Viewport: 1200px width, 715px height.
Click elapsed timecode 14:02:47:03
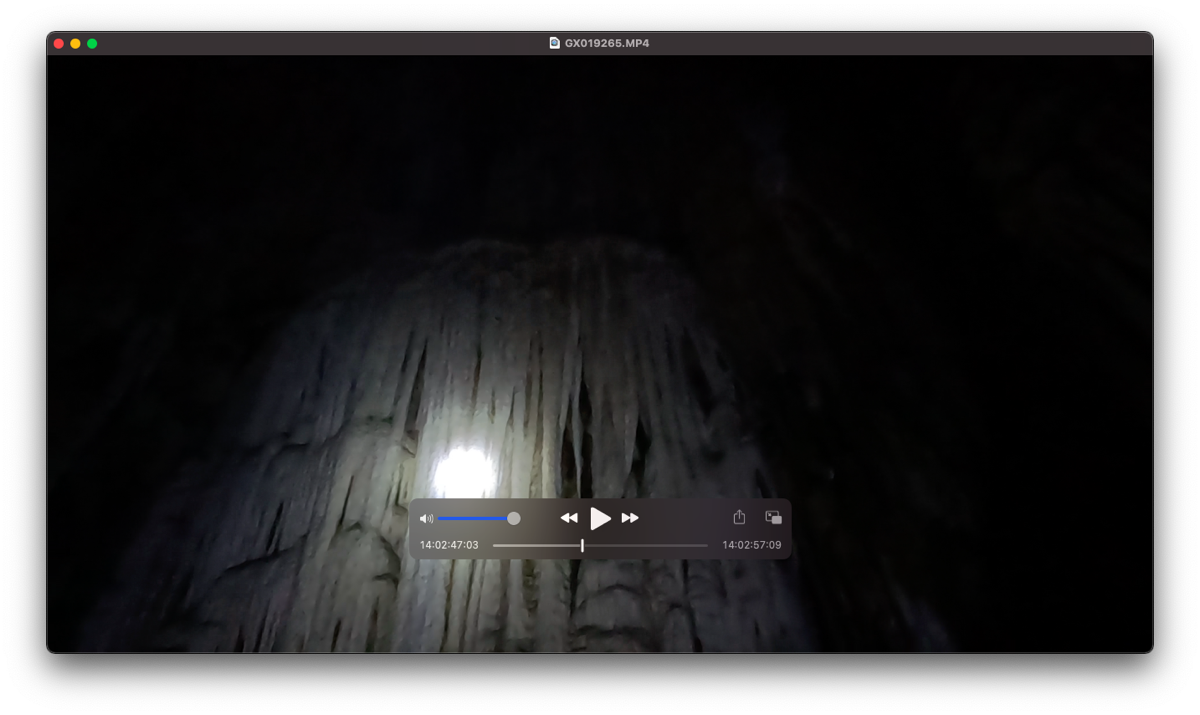point(449,546)
